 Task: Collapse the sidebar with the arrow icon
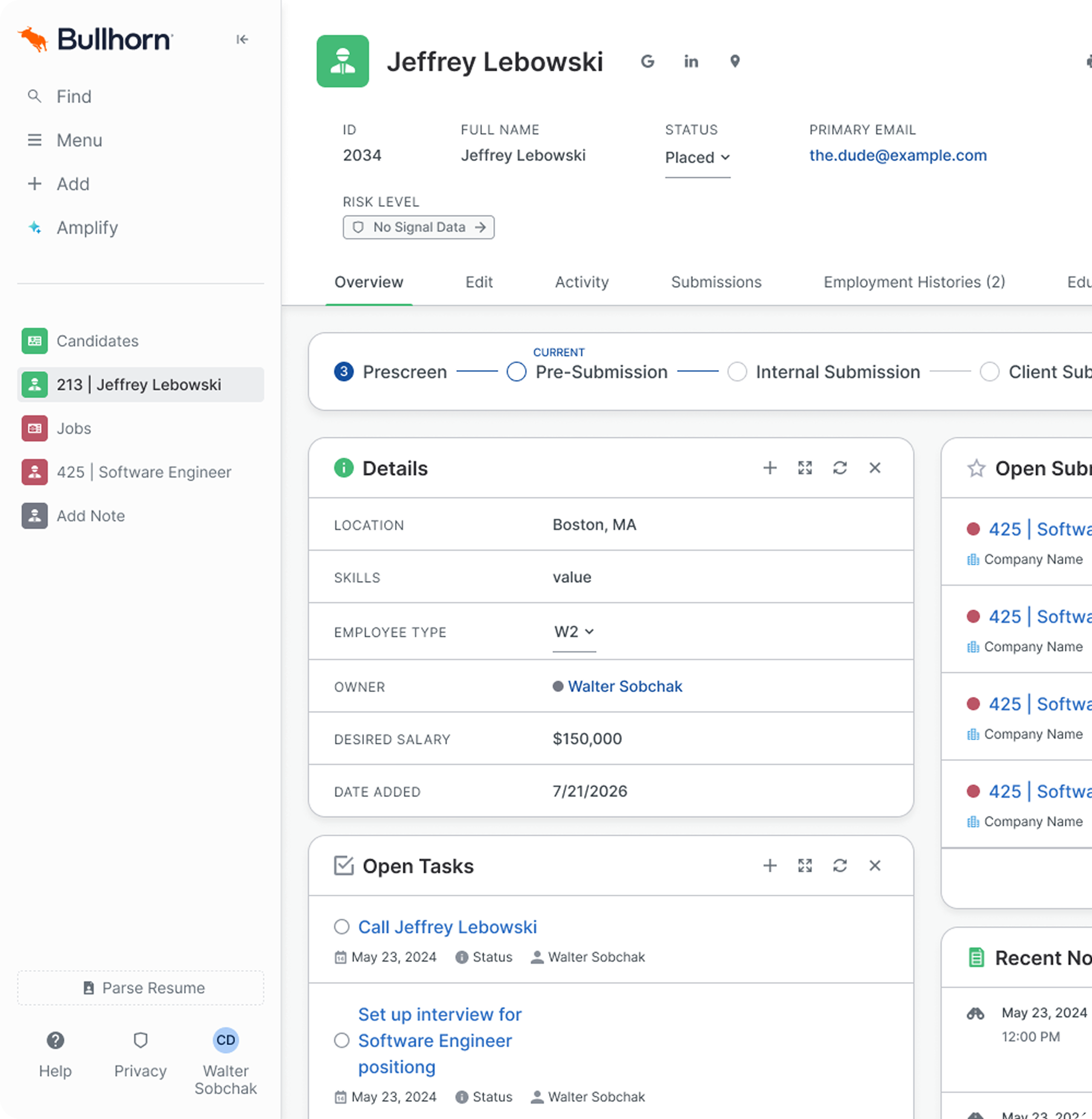coord(242,39)
